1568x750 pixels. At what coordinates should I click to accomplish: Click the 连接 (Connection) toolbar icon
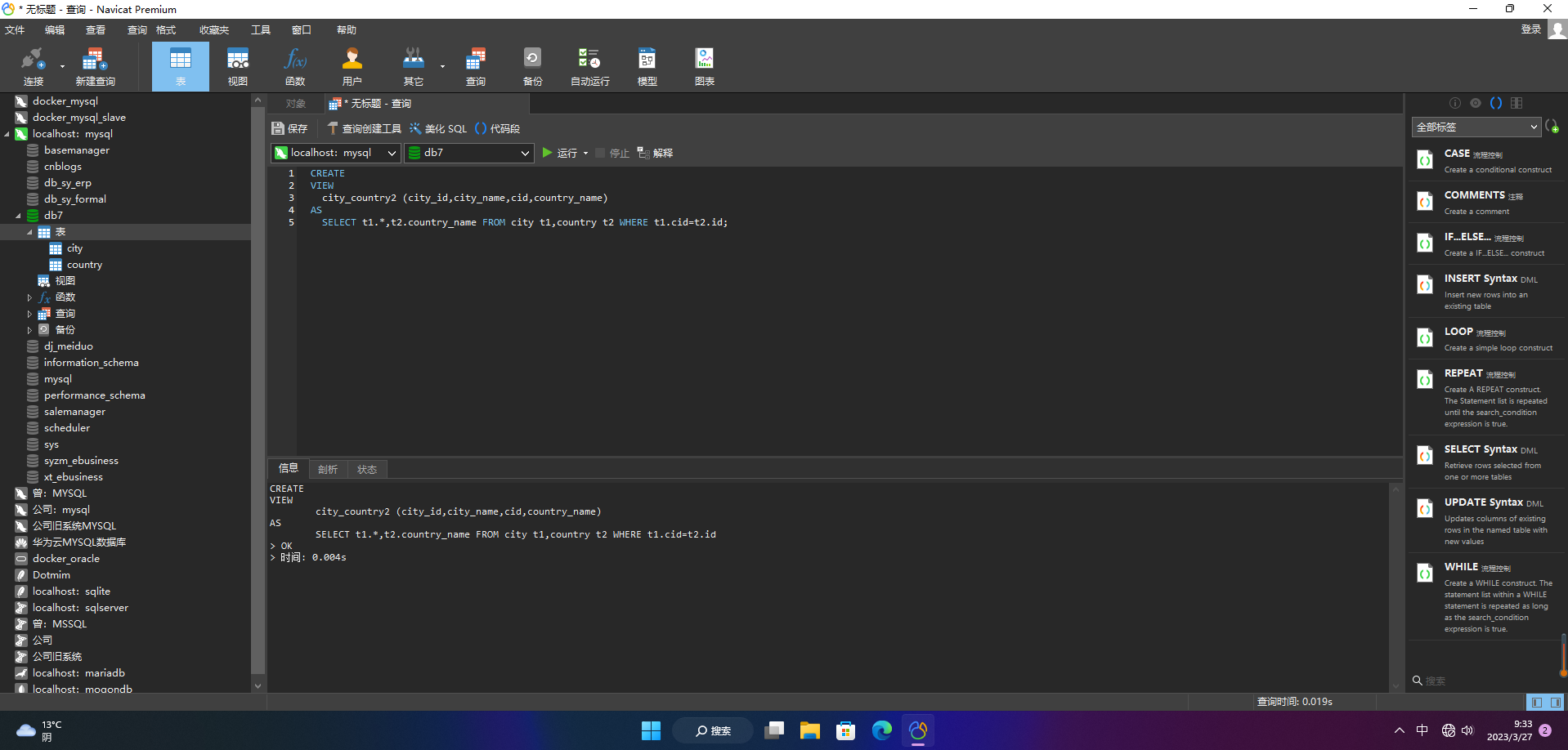click(33, 66)
